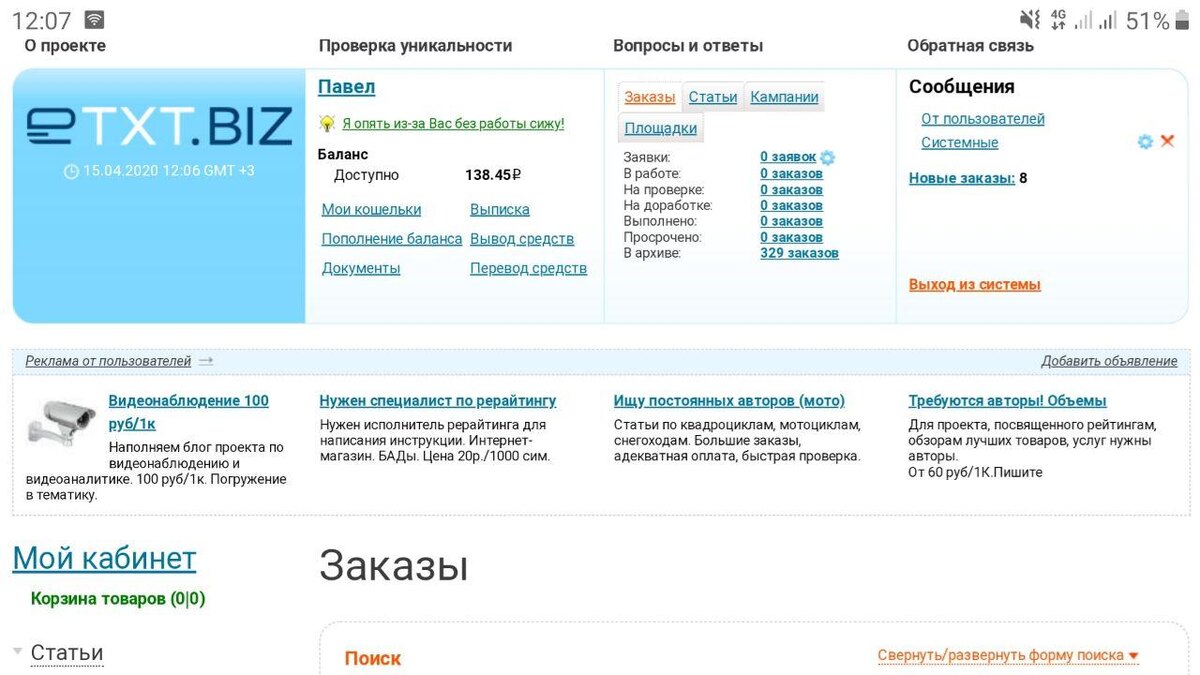Open Нужен специалист по рерайтингу ad
Image resolution: width=1200 pixels, height=675 pixels.
point(438,401)
